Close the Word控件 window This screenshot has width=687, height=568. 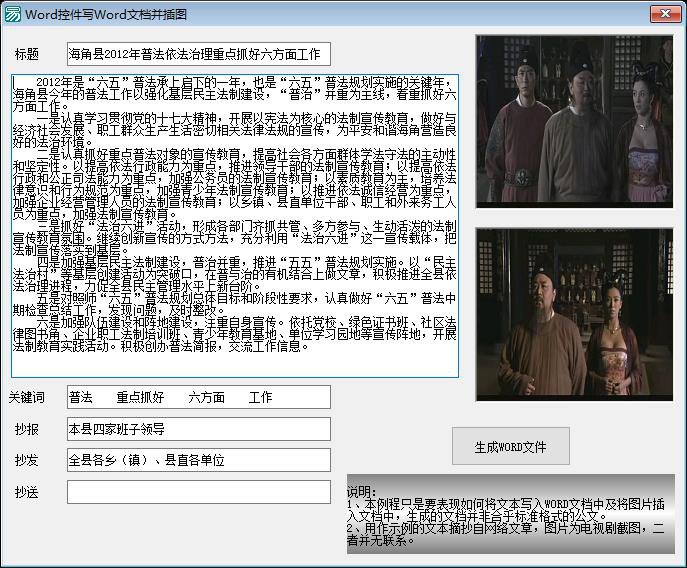[x=665, y=13]
